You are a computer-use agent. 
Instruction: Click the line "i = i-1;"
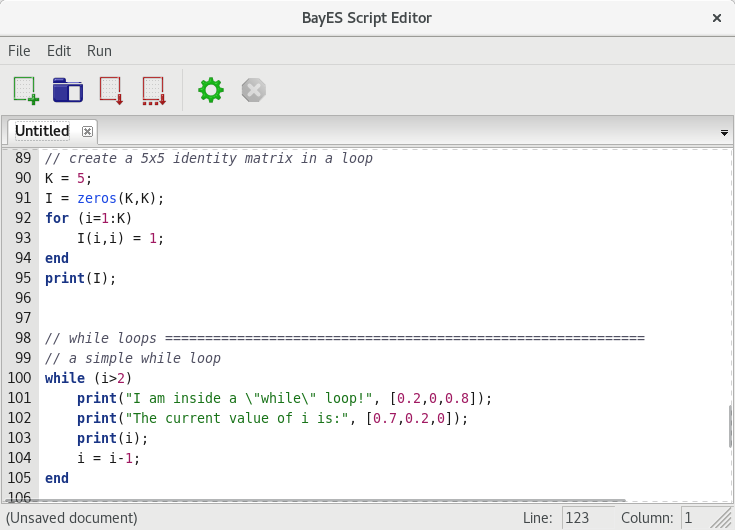point(108,458)
